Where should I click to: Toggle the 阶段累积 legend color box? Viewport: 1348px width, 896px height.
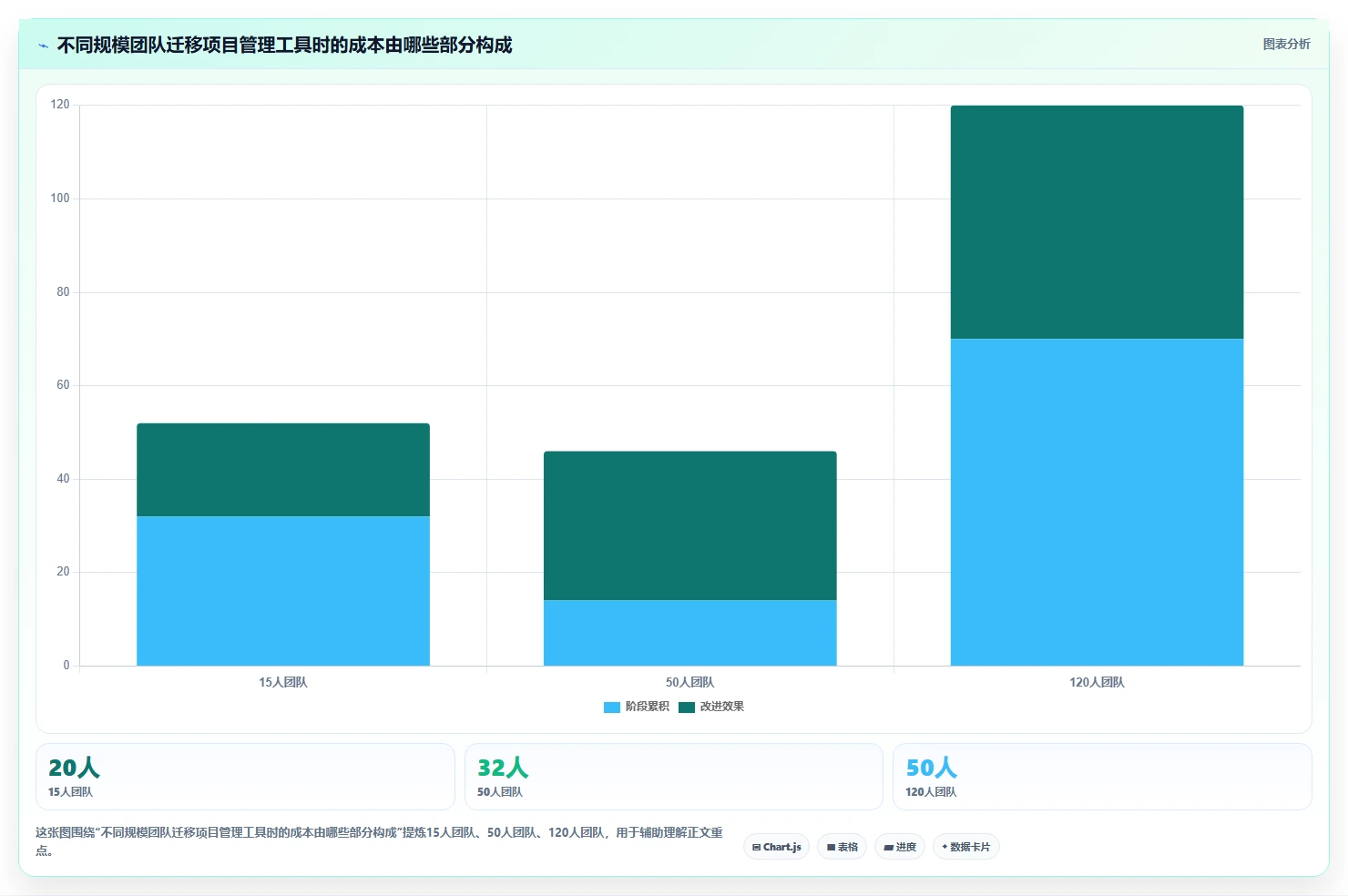pyautogui.click(x=612, y=708)
